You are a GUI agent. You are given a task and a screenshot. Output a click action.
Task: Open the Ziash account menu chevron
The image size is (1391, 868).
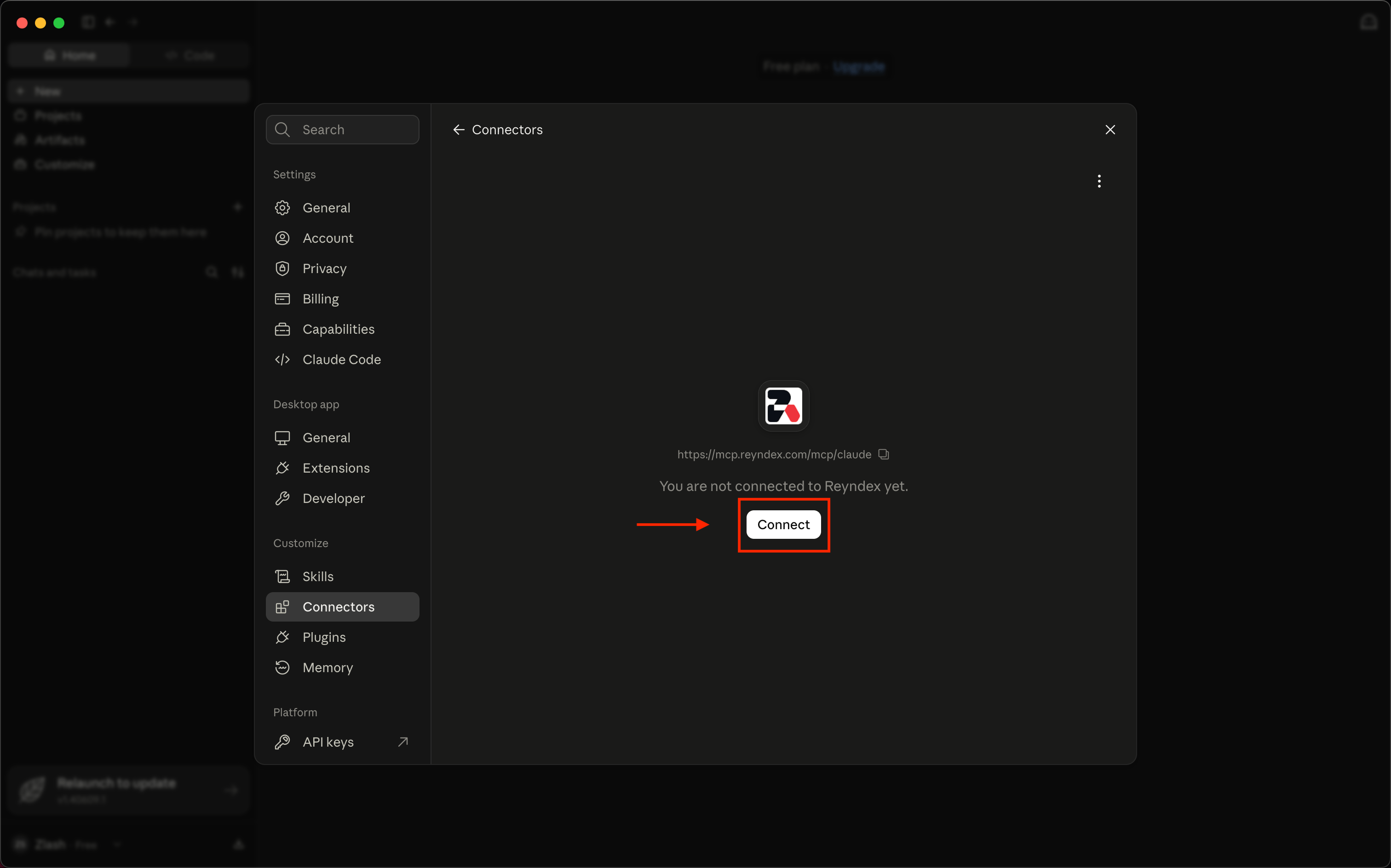point(117,845)
